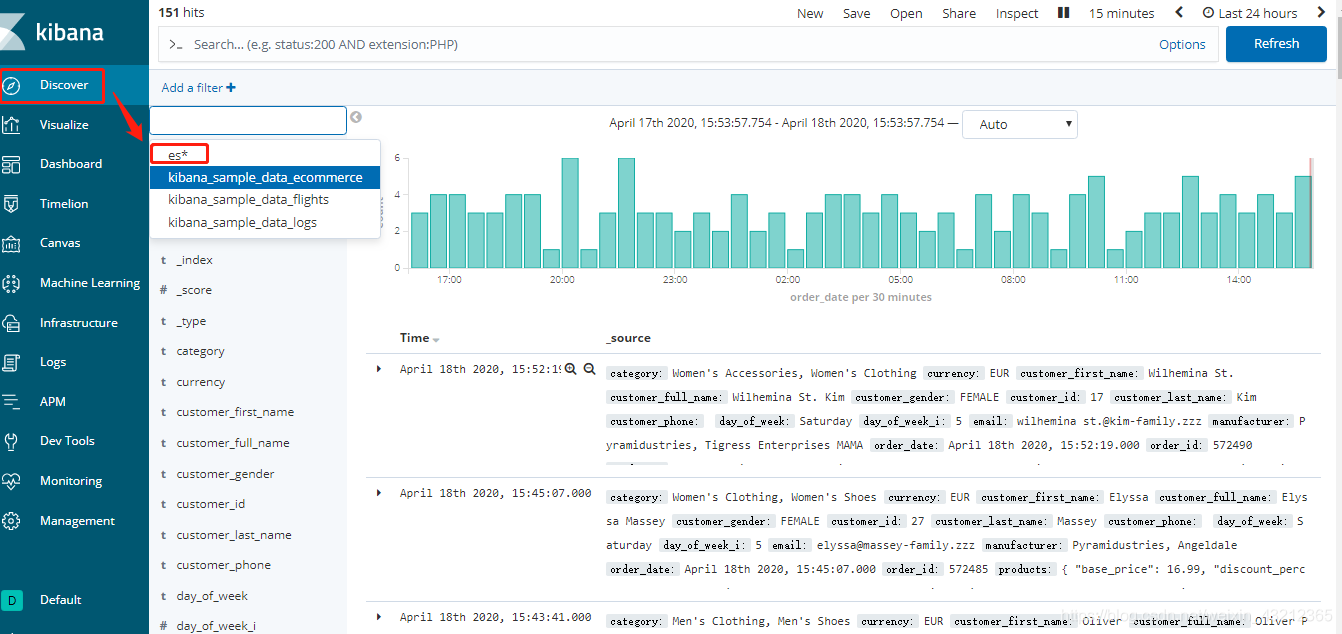Click the Refresh button
Viewport: 1342px width, 634px height.
point(1276,44)
